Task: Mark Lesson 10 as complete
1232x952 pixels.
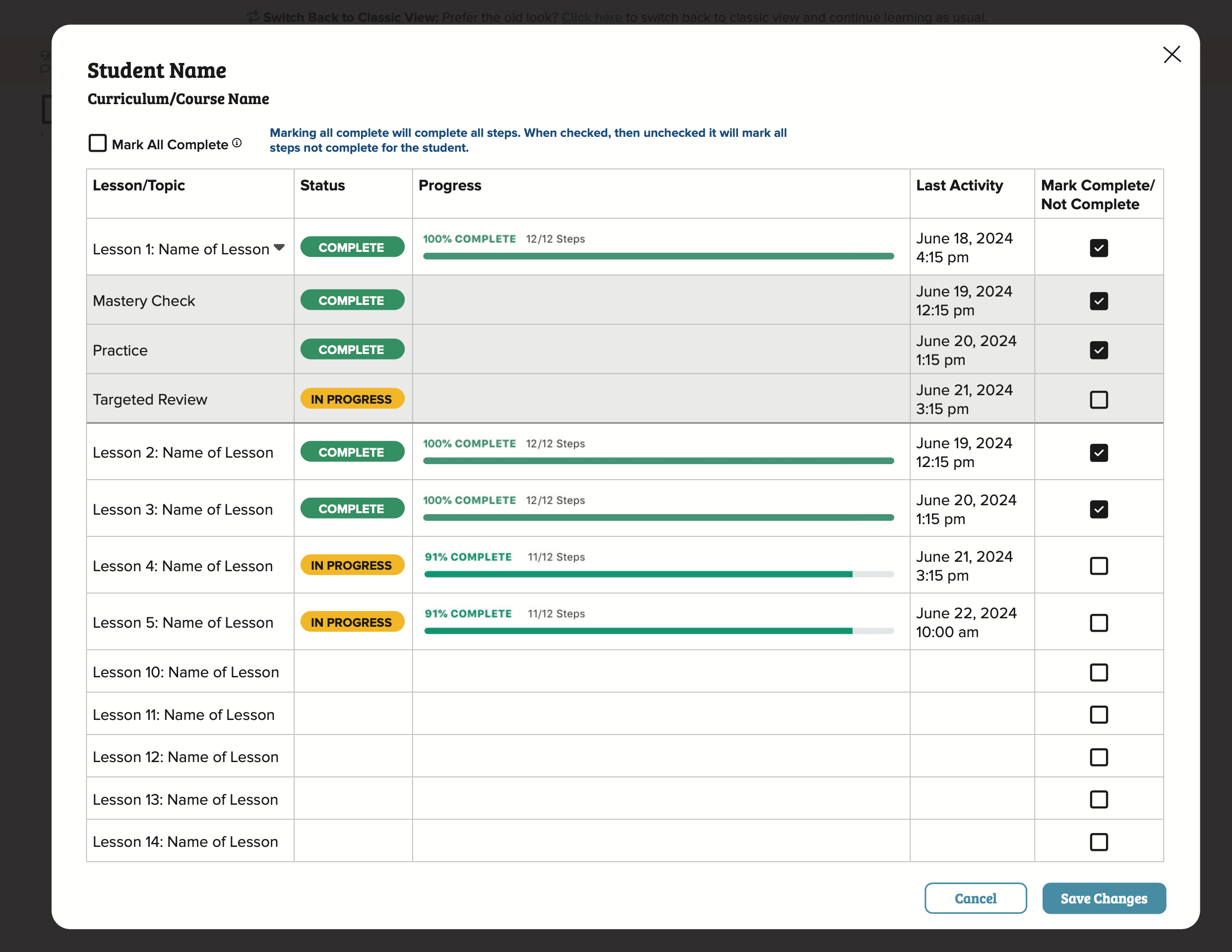Action: pyautogui.click(x=1098, y=672)
